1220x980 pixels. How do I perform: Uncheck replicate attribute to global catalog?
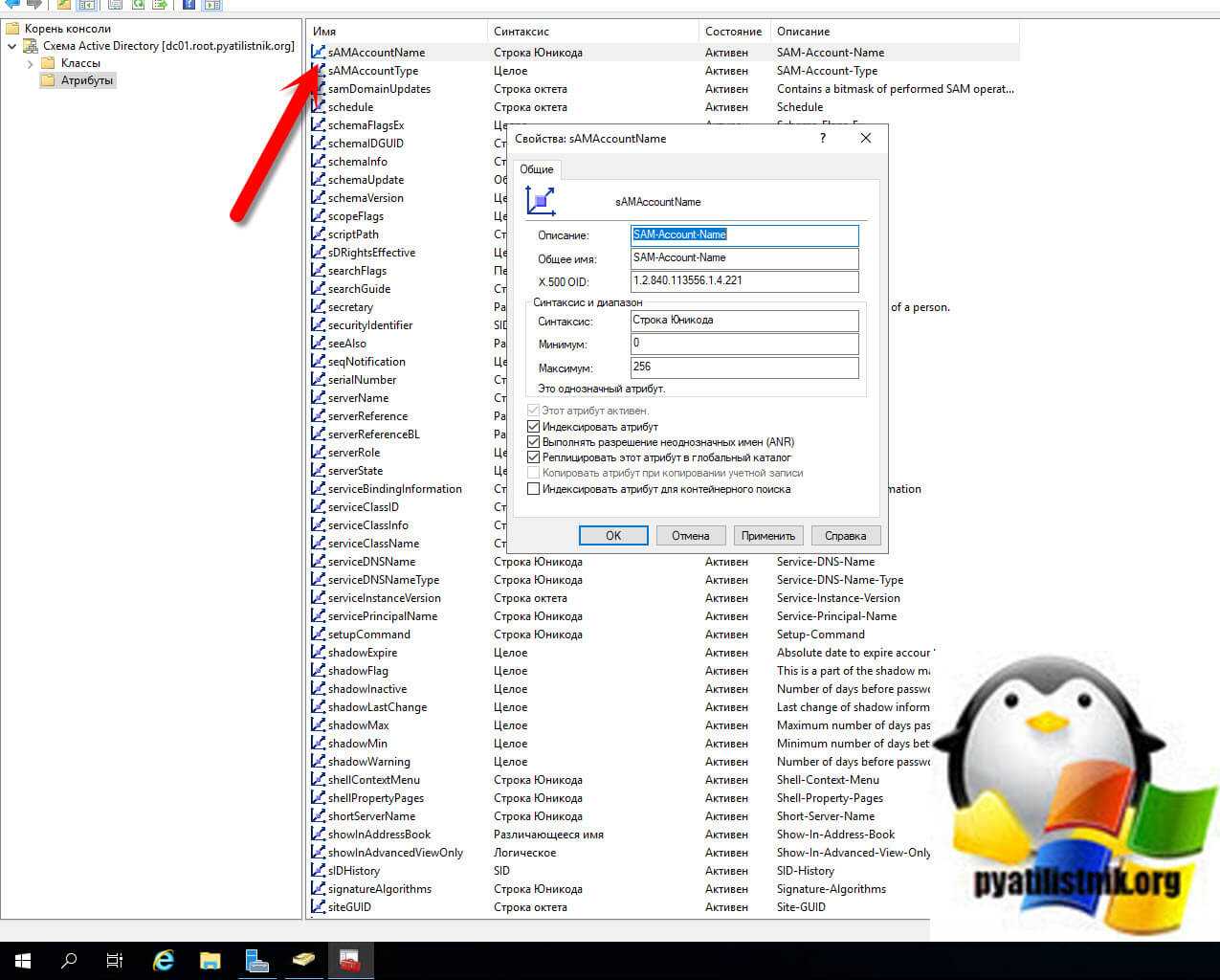[534, 457]
